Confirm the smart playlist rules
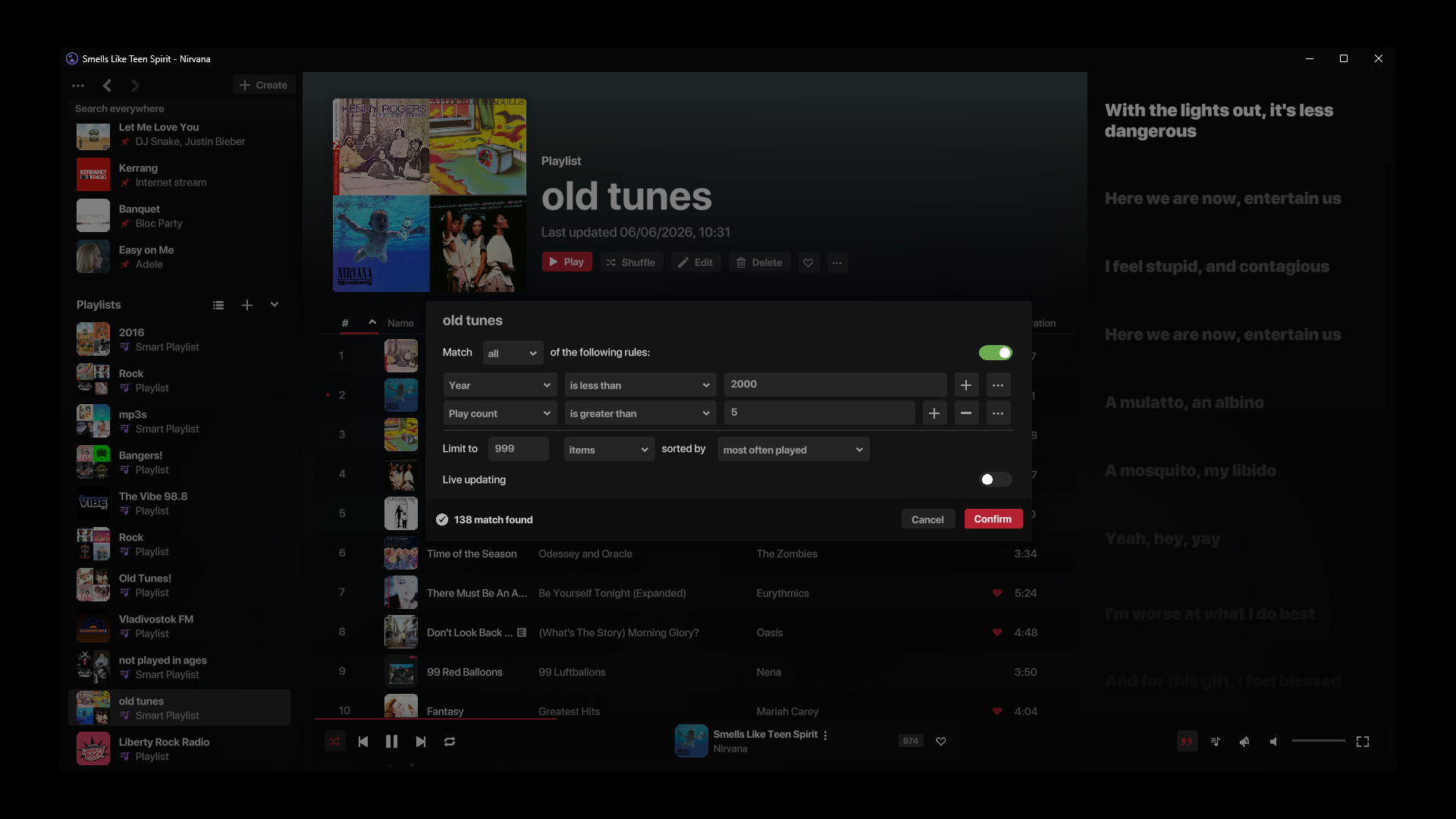This screenshot has width=1456, height=819. (993, 519)
